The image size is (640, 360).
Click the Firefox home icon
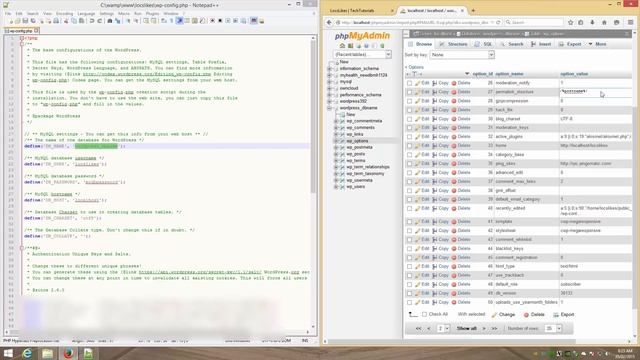(604, 22)
